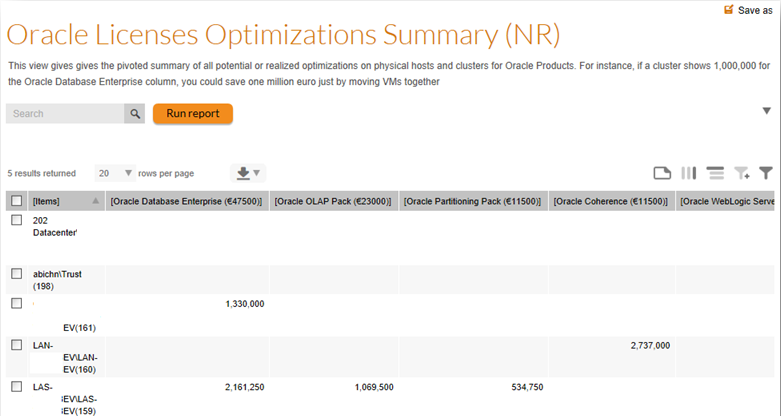
Task: Click the 2,737,000 cell value
Action: (650, 345)
